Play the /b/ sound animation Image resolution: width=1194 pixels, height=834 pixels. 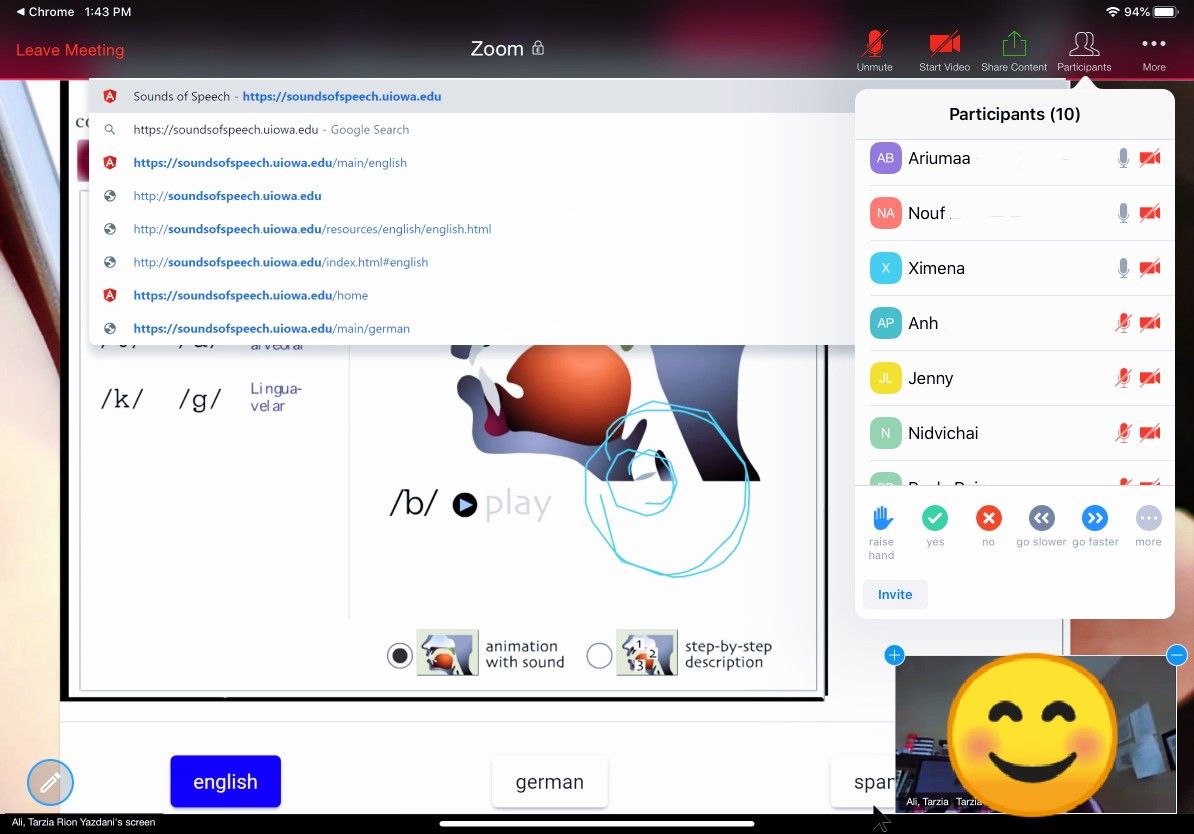click(x=465, y=504)
